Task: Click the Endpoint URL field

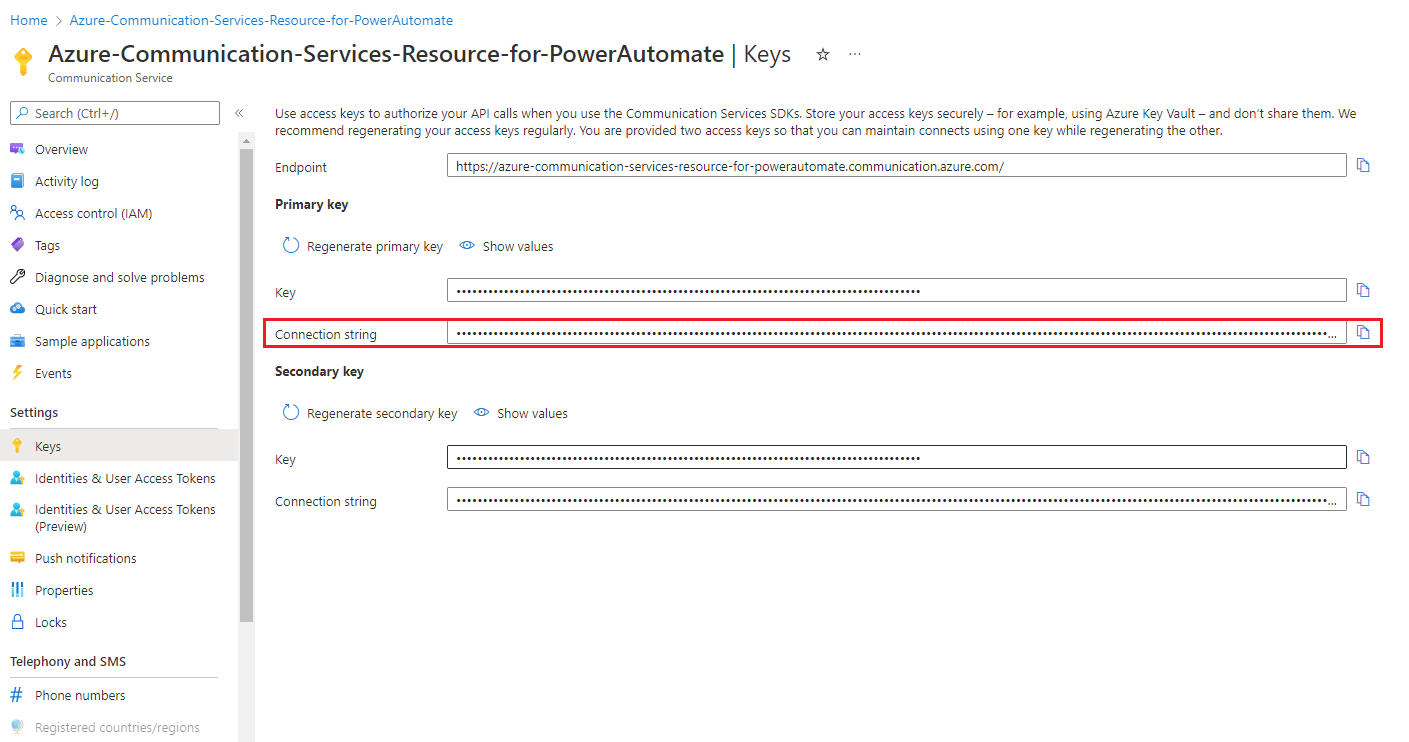Action: 897,166
